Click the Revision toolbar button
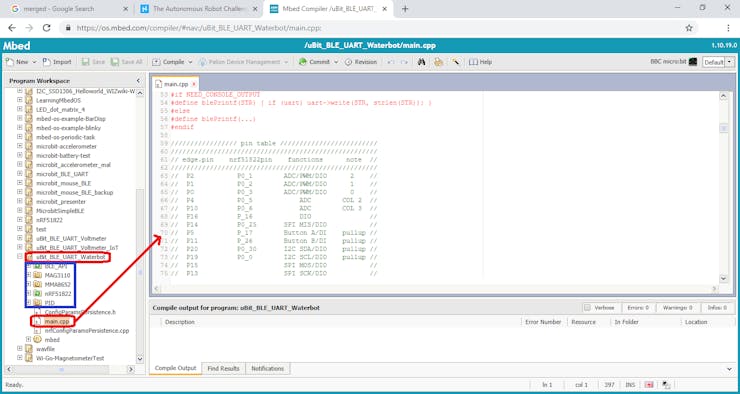This screenshot has width=740, height=394. pyautogui.click(x=361, y=62)
